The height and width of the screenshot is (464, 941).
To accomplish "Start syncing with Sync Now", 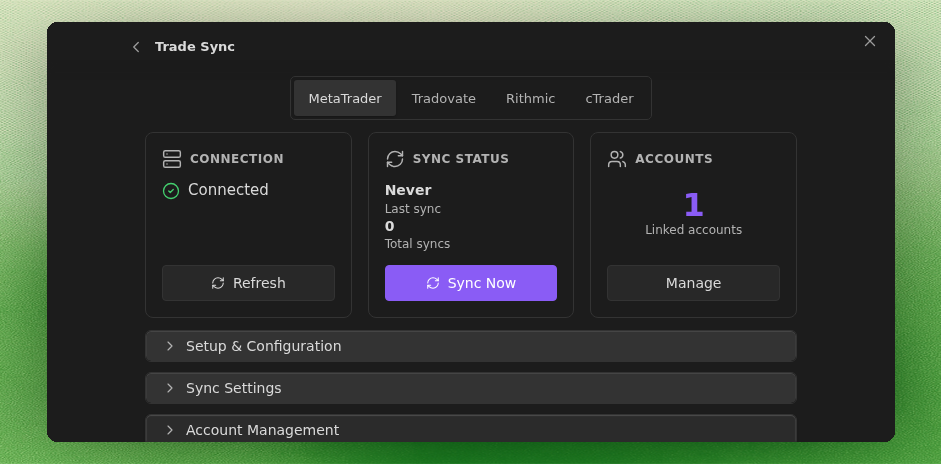I will tap(470, 283).
